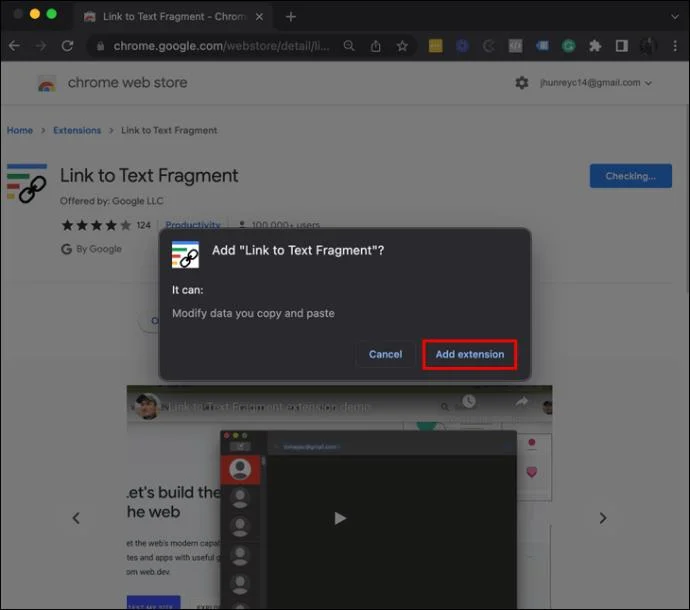Open Web Store settings gear
The image size is (690, 610).
point(521,83)
